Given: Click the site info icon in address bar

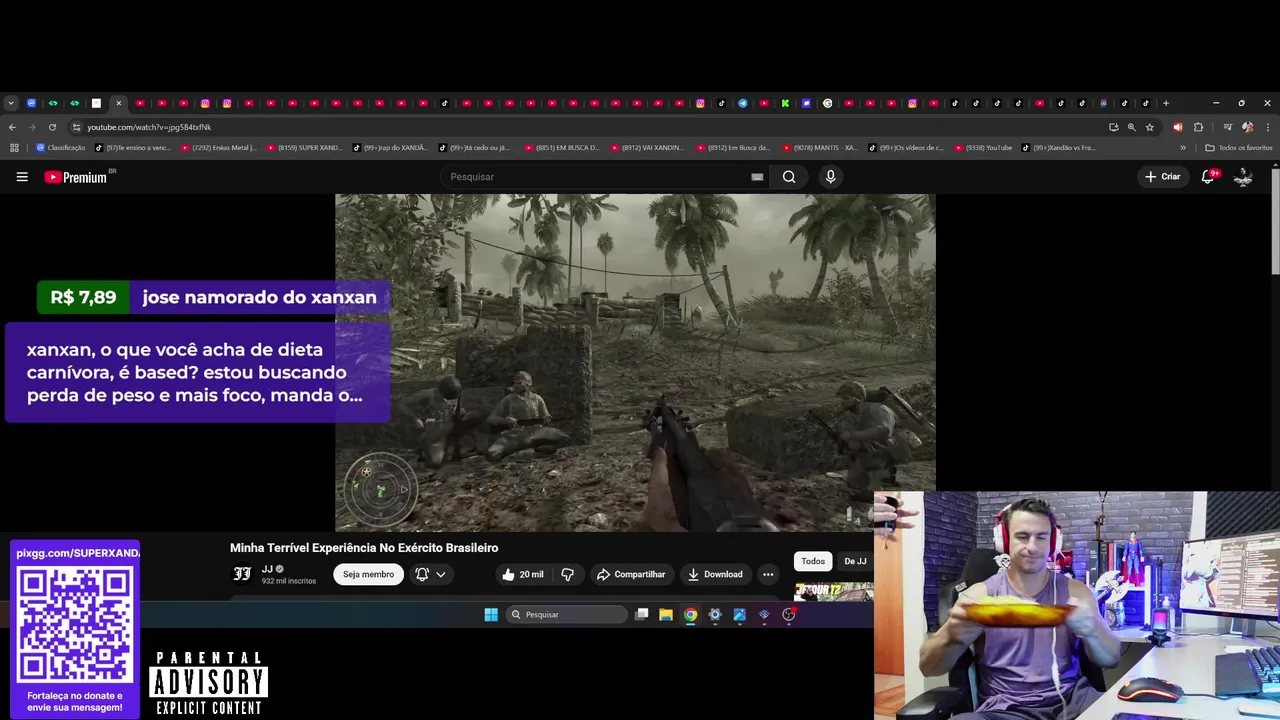Looking at the screenshot, I should click(x=76, y=127).
